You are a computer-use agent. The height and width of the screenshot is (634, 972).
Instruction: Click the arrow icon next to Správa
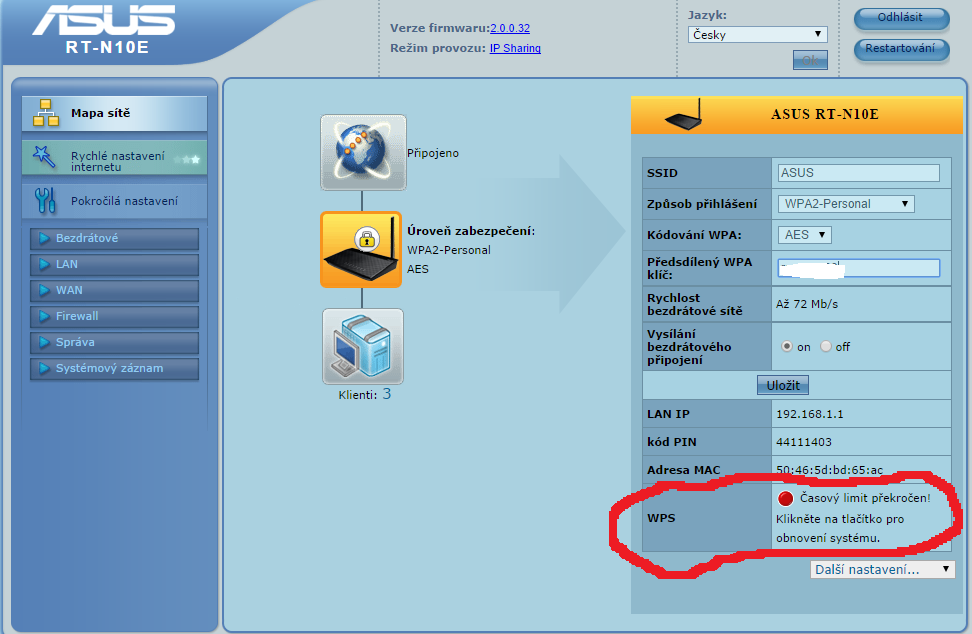click(44, 342)
